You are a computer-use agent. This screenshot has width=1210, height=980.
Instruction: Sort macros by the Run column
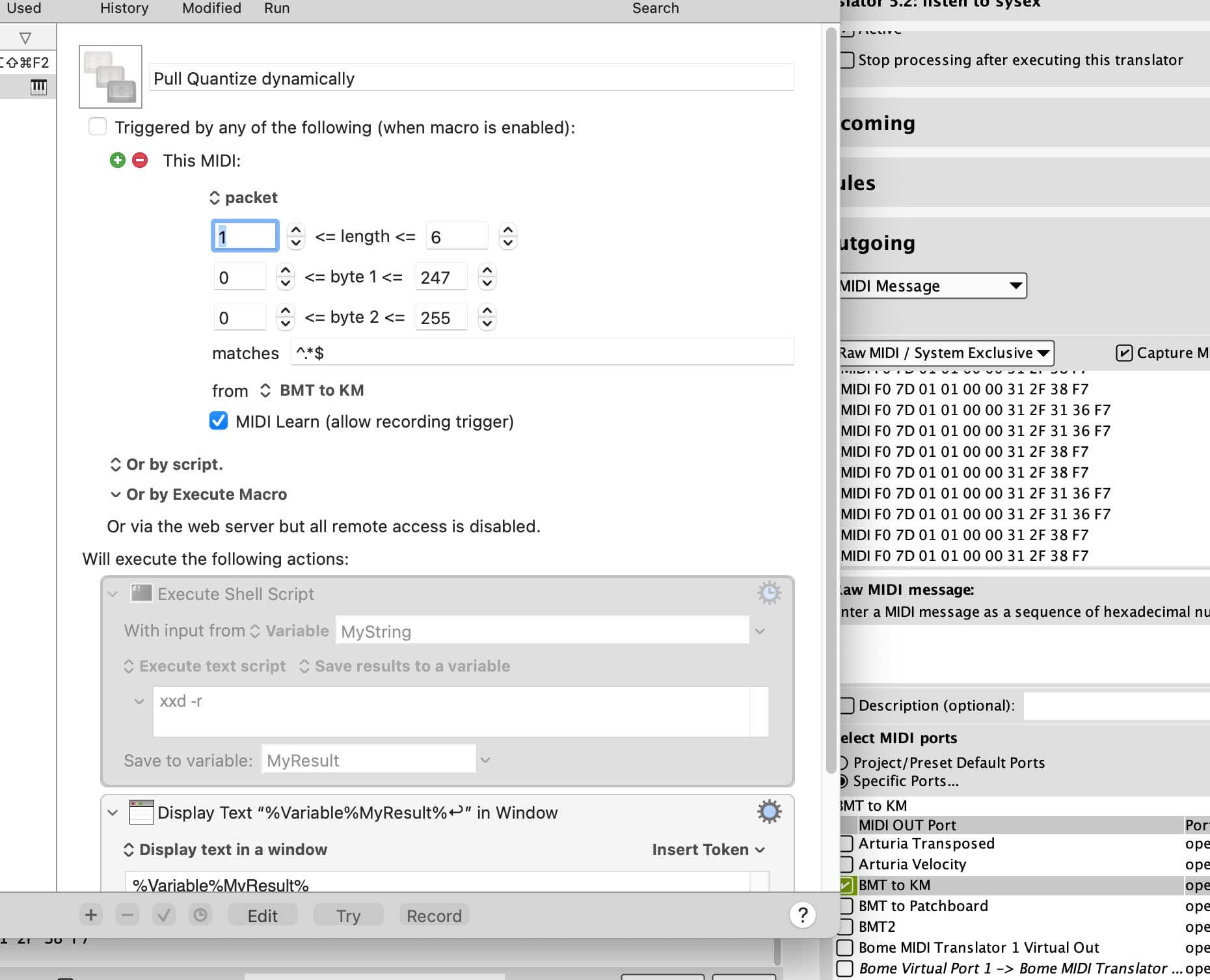coord(277,8)
